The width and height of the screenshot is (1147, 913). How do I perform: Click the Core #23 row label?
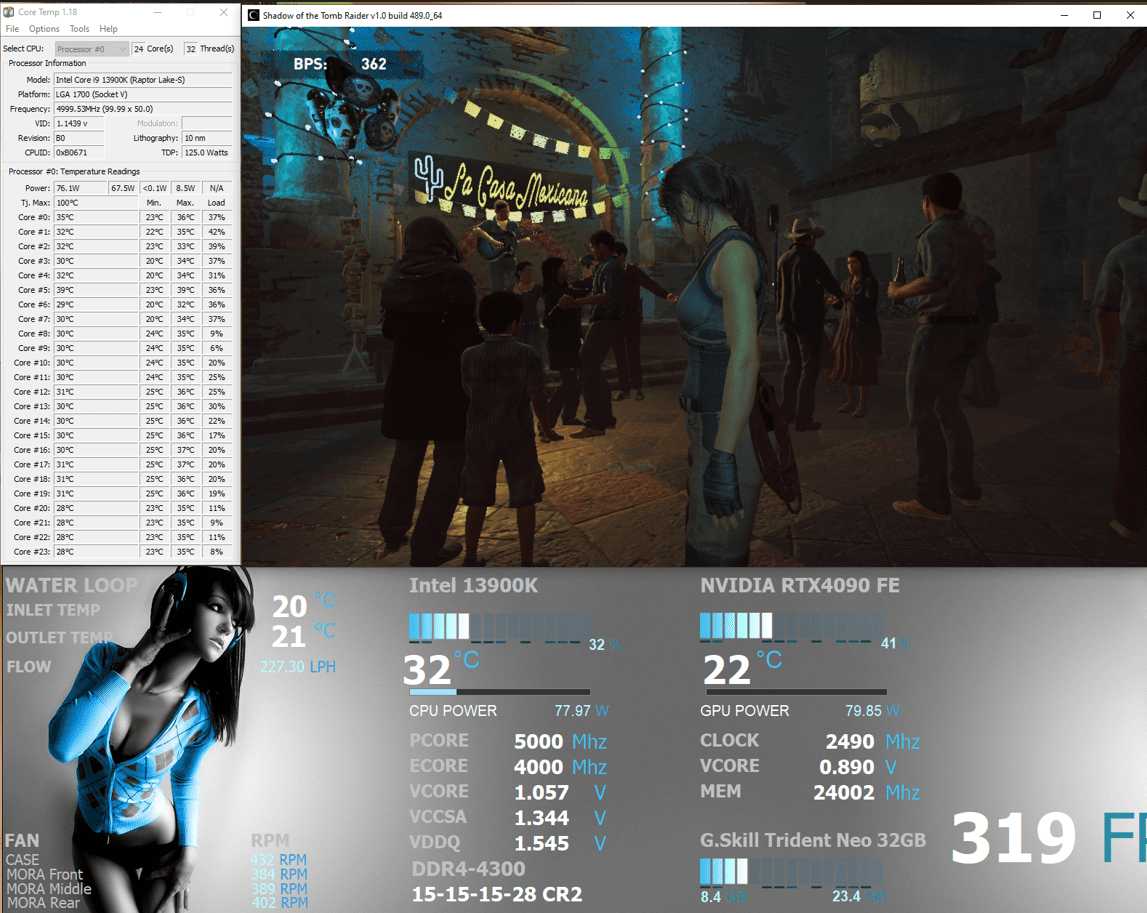[x=31, y=552]
